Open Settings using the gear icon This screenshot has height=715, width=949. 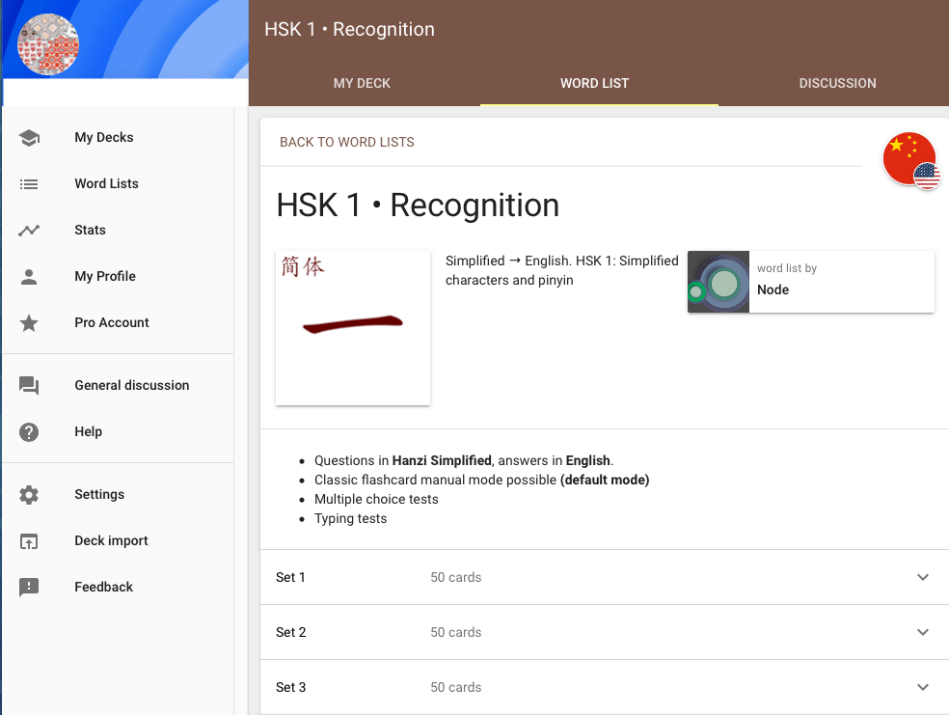pos(29,495)
